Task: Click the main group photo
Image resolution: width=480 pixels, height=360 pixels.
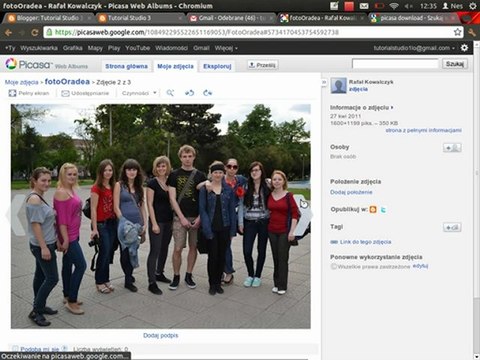Action: tap(161, 216)
